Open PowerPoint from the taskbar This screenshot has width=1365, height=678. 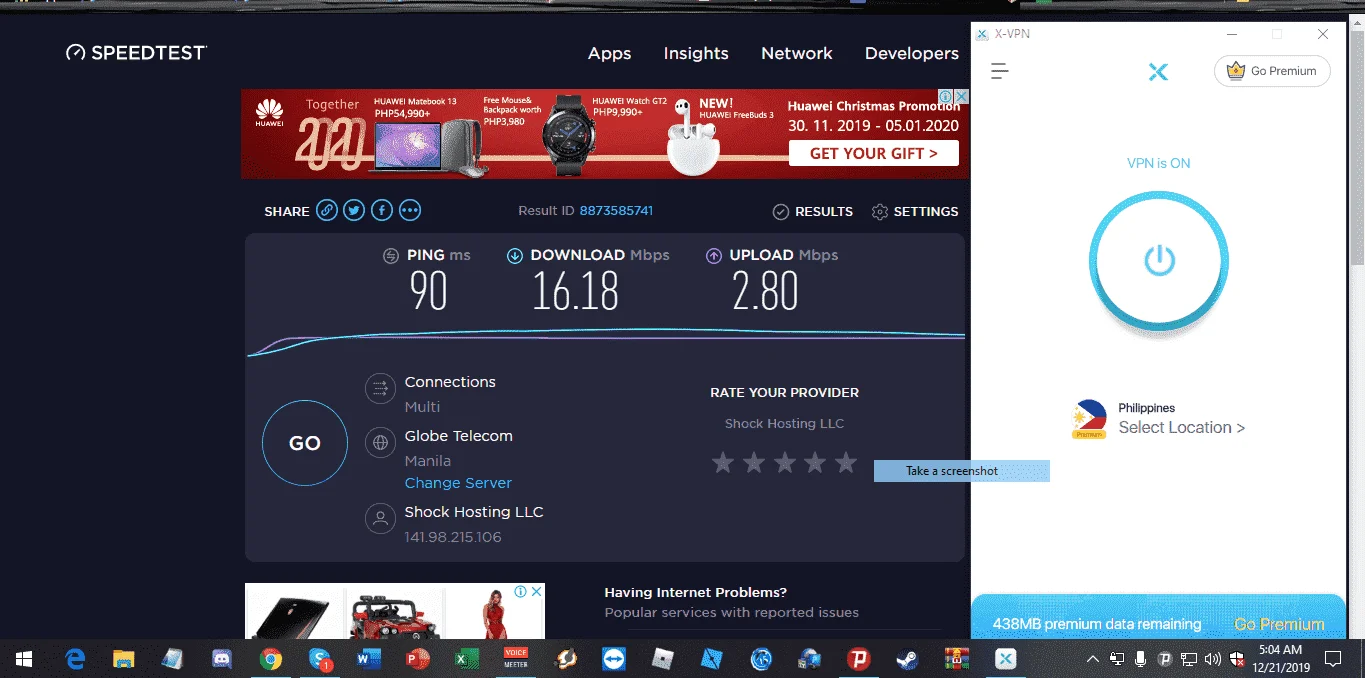[417, 659]
